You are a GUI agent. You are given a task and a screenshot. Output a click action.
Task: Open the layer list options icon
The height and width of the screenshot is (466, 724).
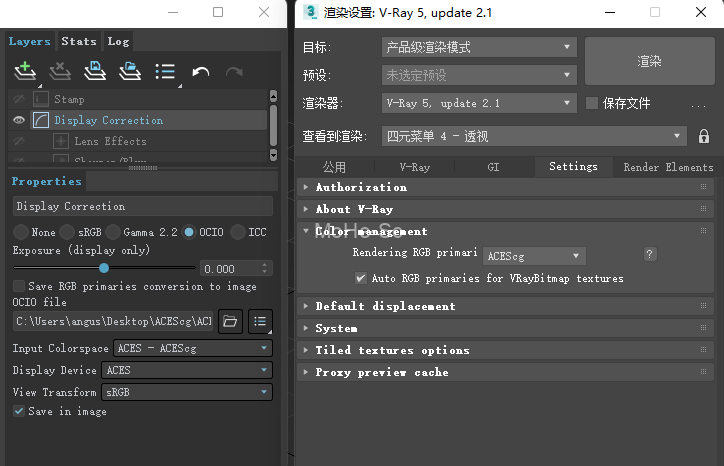click(165, 71)
